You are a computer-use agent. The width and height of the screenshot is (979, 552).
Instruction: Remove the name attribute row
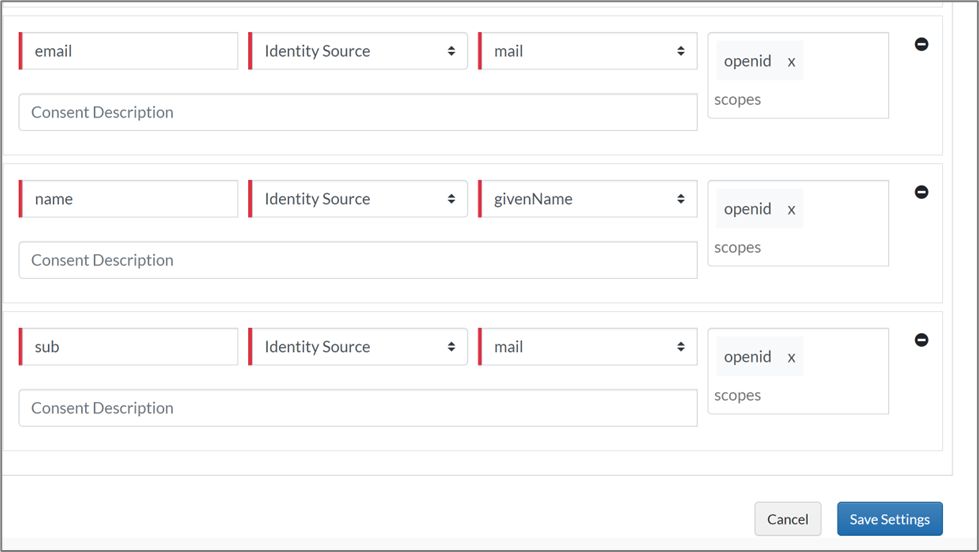click(x=921, y=192)
